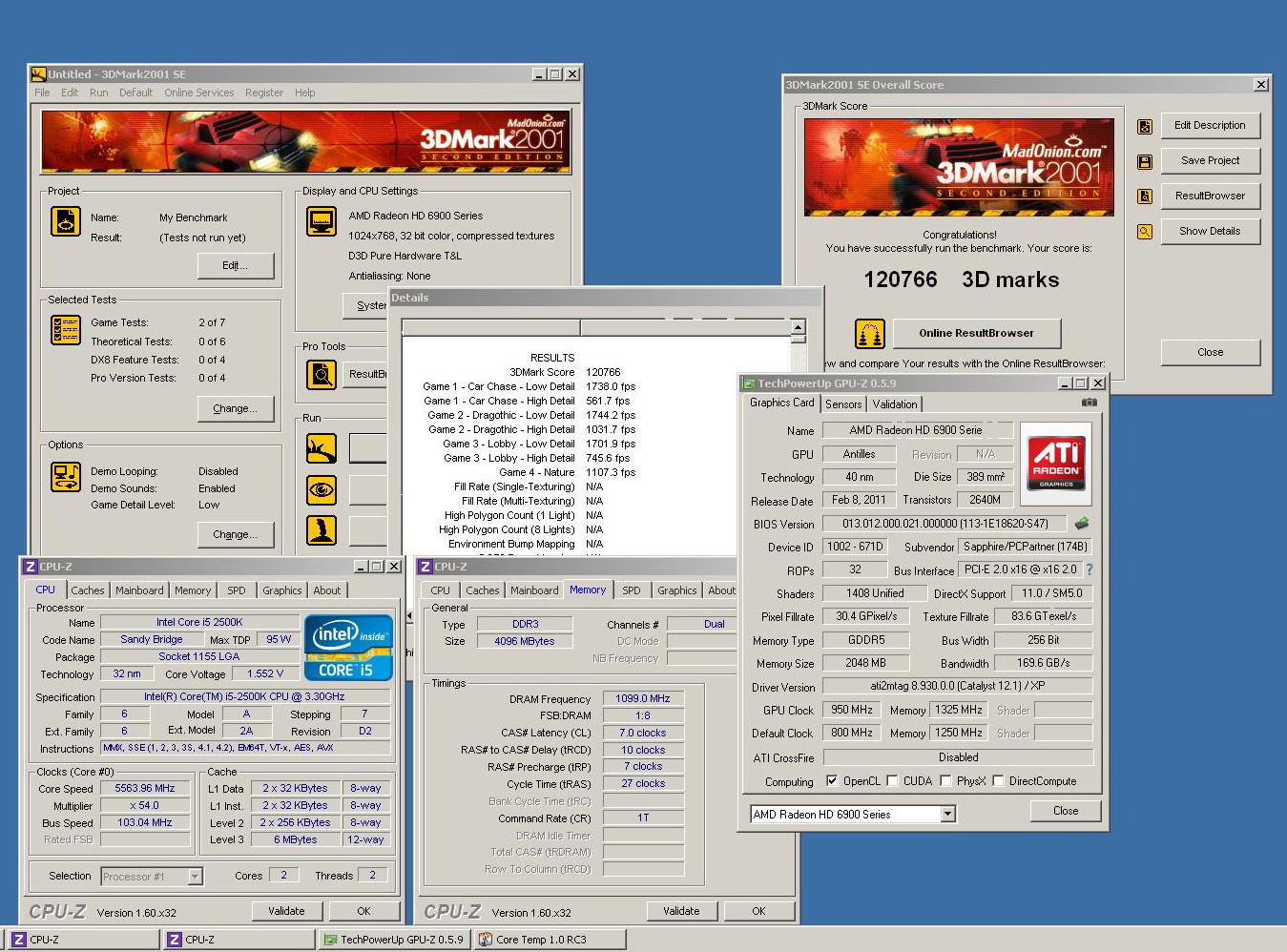Click Close button in Overall Score window
Image resolution: width=1287 pixels, height=952 pixels.
click(x=1210, y=352)
